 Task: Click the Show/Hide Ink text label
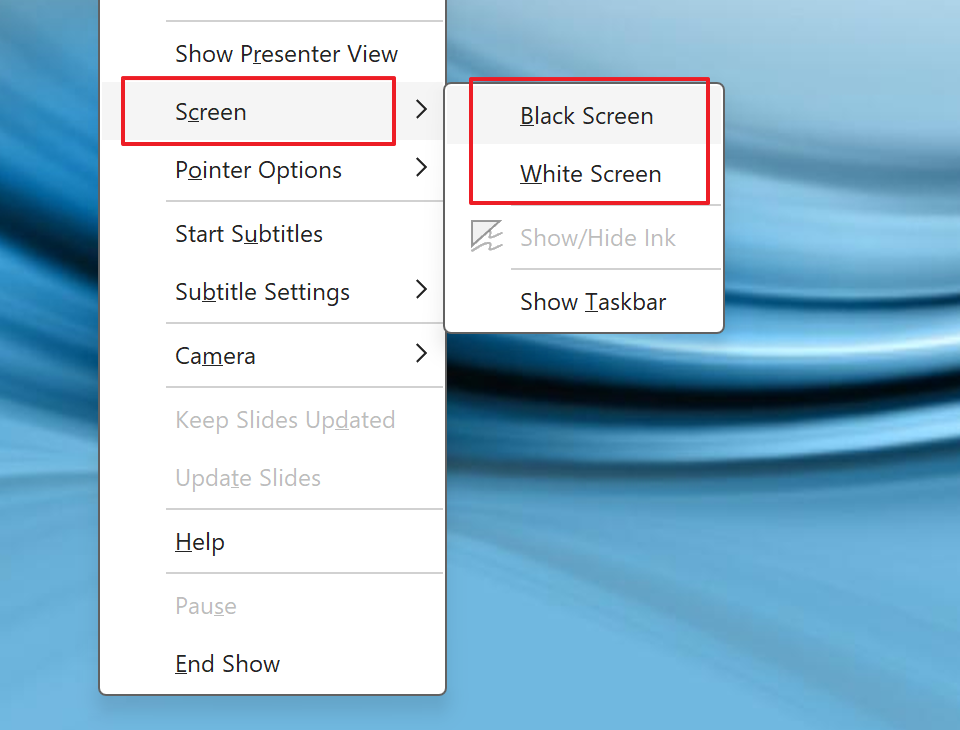pyautogui.click(x=598, y=238)
